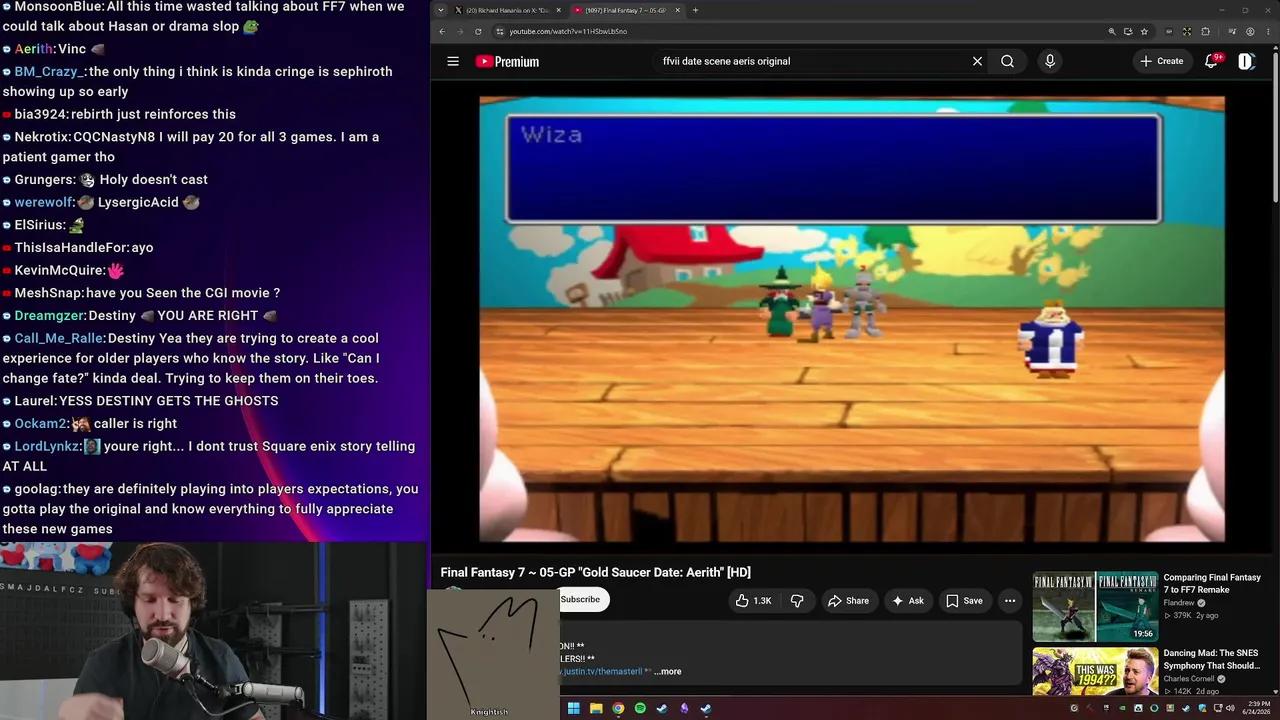Click the Chrome address bar URL
The width and height of the screenshot is (1280, 720).
[x=568, y=31]
